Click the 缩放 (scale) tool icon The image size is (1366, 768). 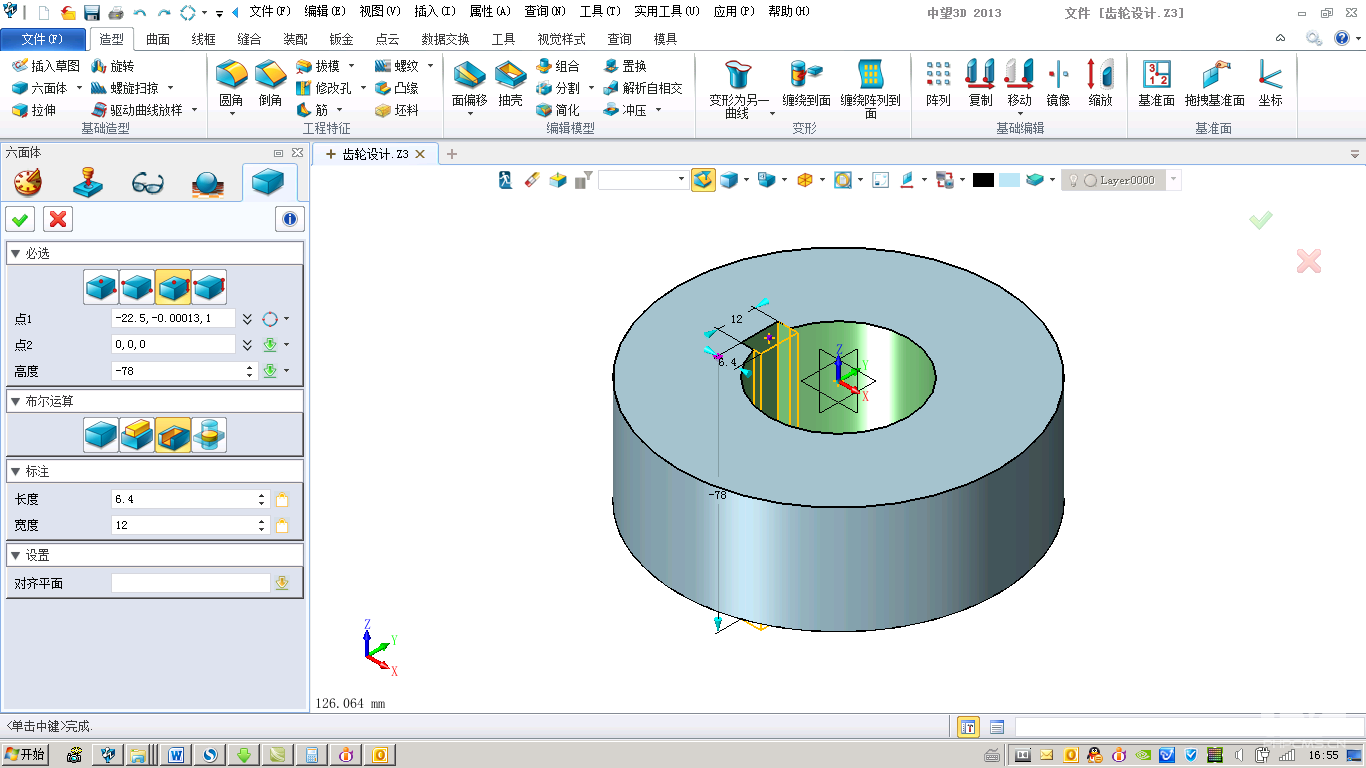(x=1100, y=78)
